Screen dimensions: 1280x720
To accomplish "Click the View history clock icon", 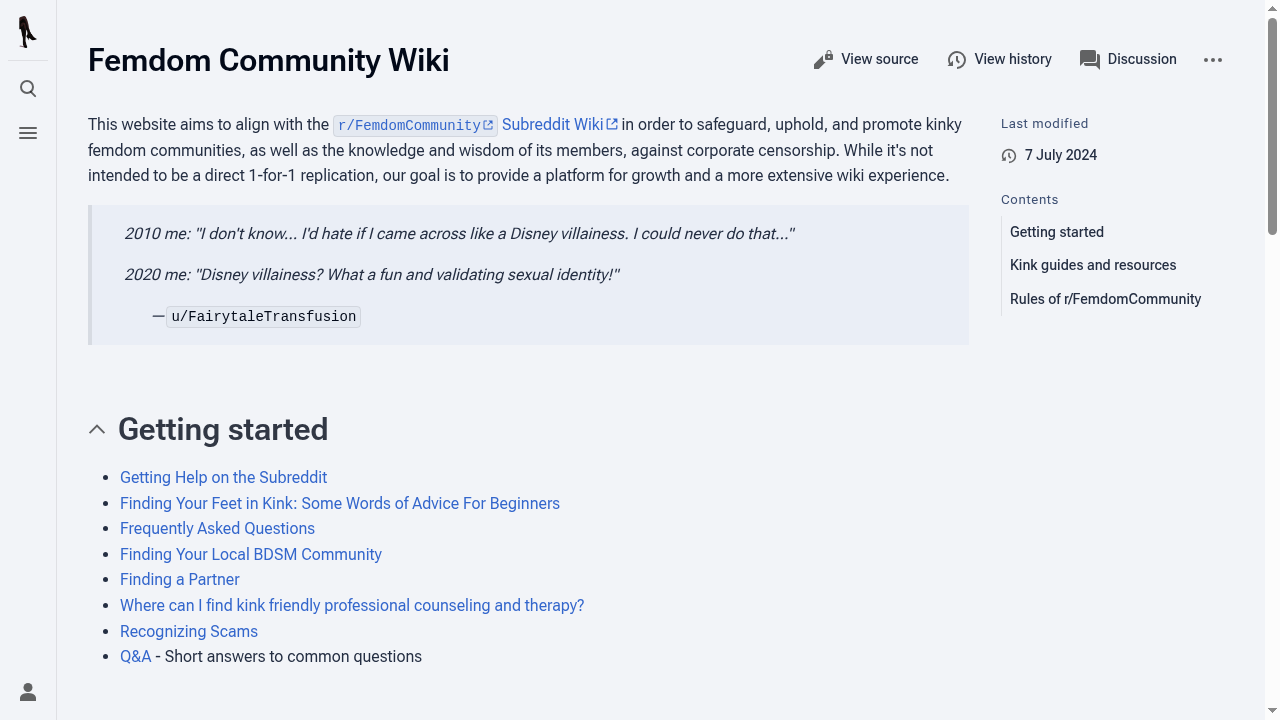I will (957, 60).
